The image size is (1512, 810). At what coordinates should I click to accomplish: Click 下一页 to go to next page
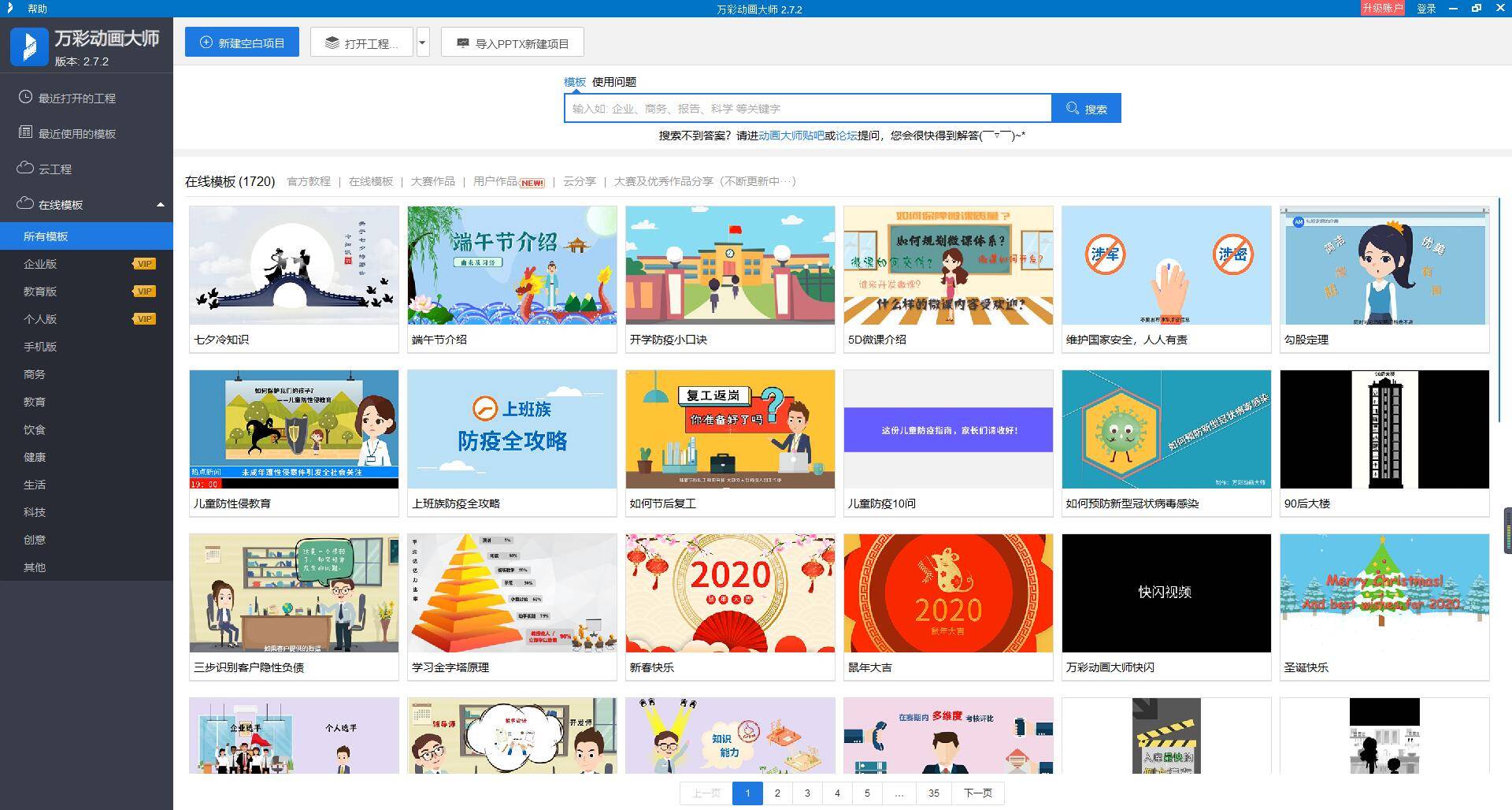978,793
